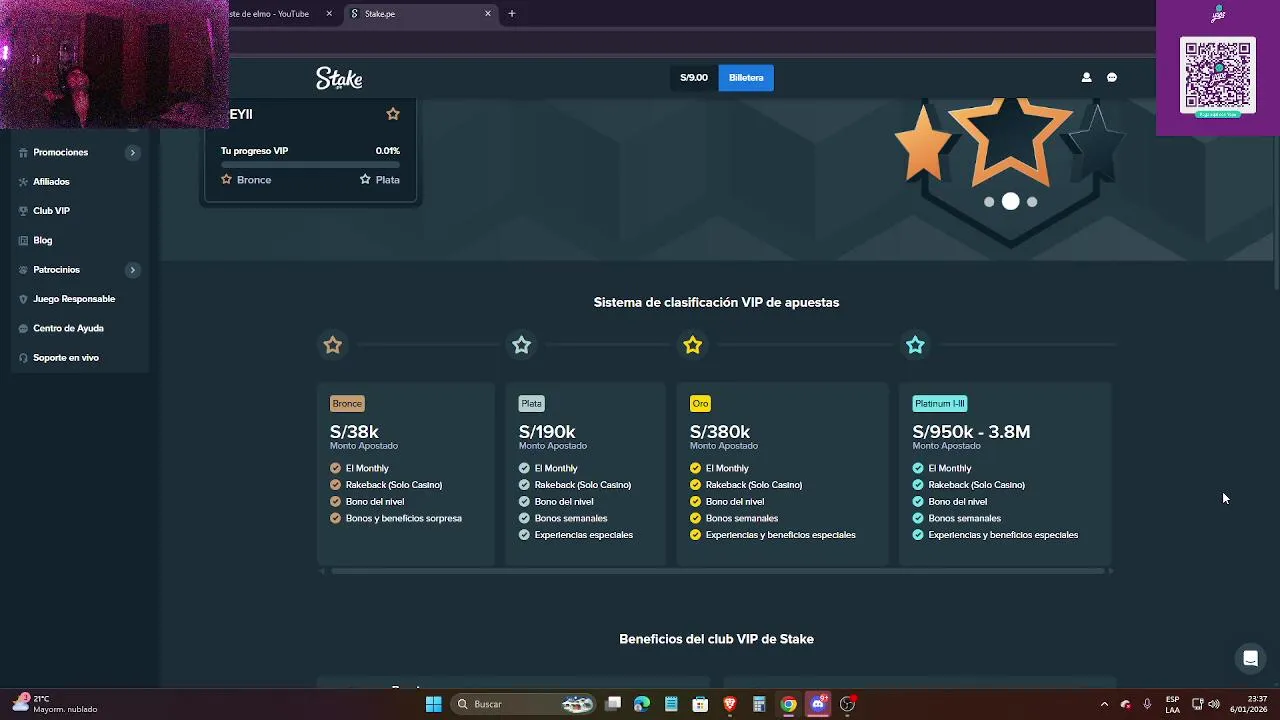Click the microphone icon in system tray

point(1147,704)
